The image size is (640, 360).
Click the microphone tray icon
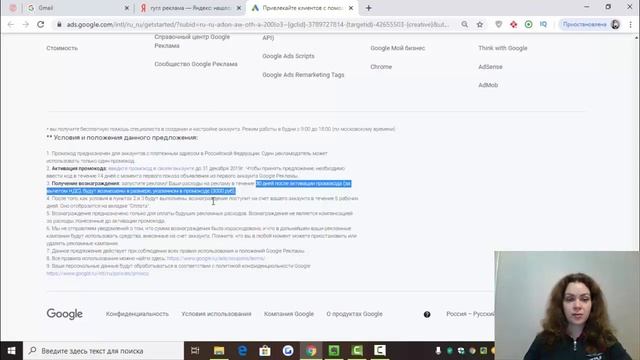pyautogui.click(x=438, y=351)
